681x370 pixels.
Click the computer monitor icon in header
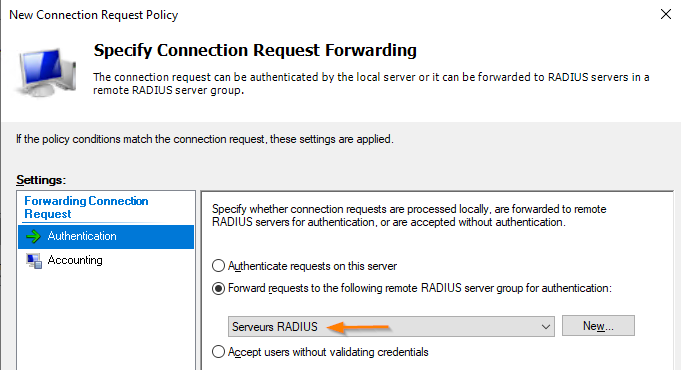click(x=46, y=73)
